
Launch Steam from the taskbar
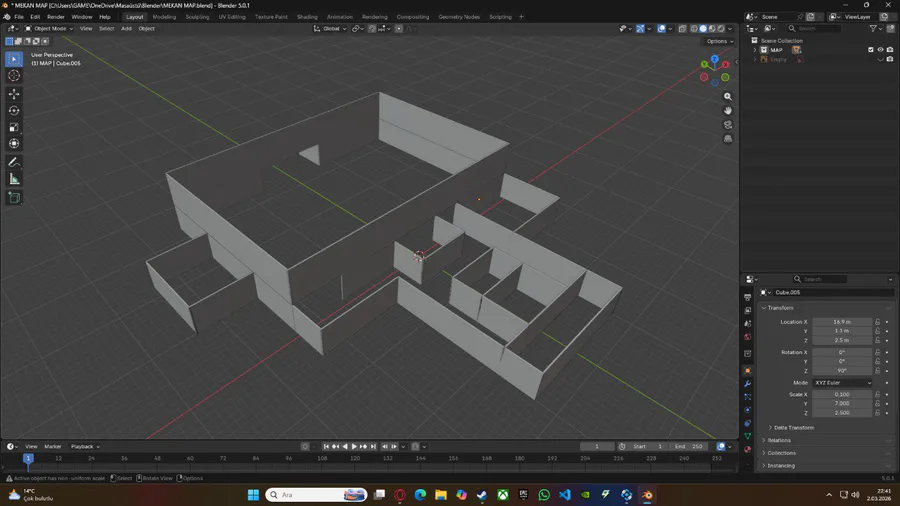482,495
